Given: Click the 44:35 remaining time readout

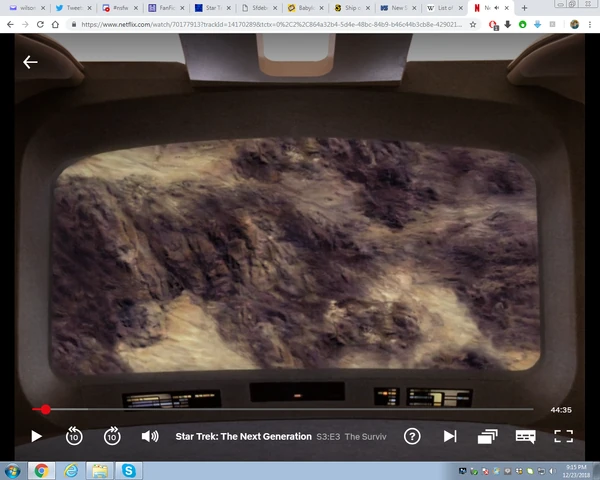Looking at the screenshot, I should click(x=561, y=410).
